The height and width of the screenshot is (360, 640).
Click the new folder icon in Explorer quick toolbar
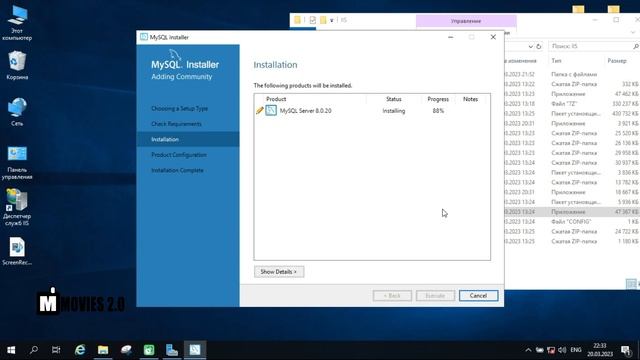click(323, 20)
